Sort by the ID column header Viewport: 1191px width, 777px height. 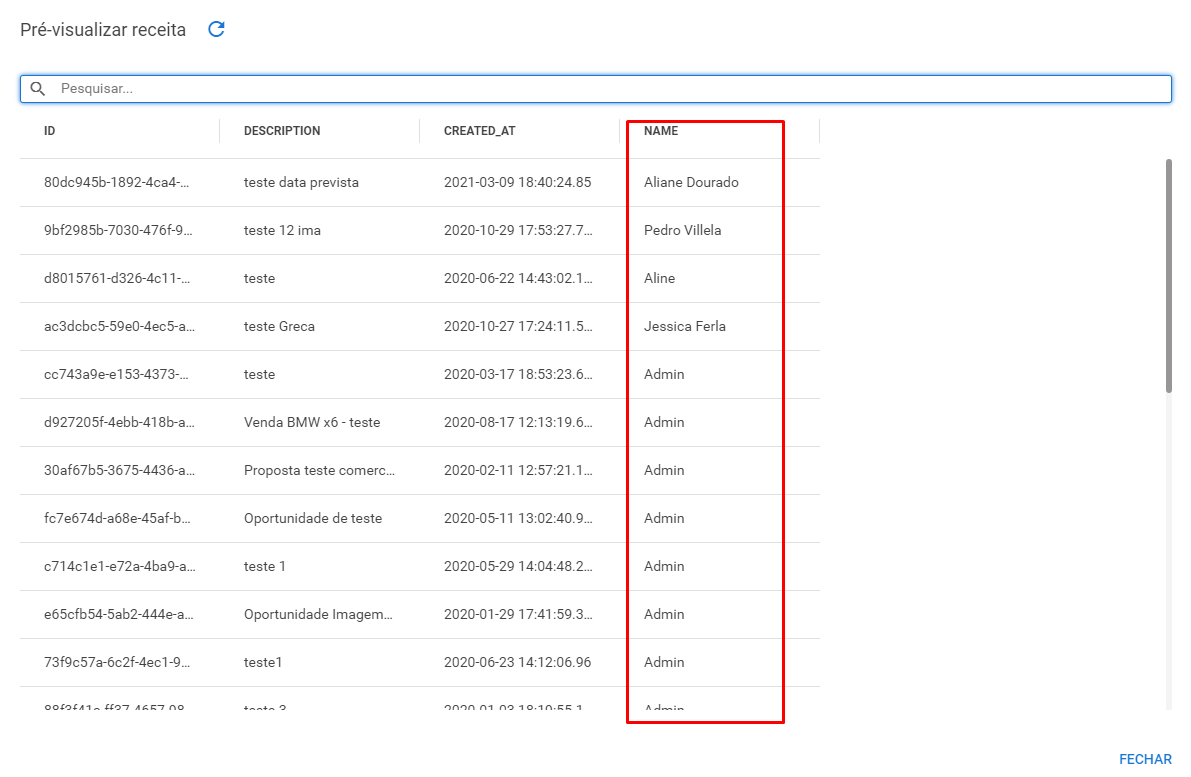pos(49,131)
